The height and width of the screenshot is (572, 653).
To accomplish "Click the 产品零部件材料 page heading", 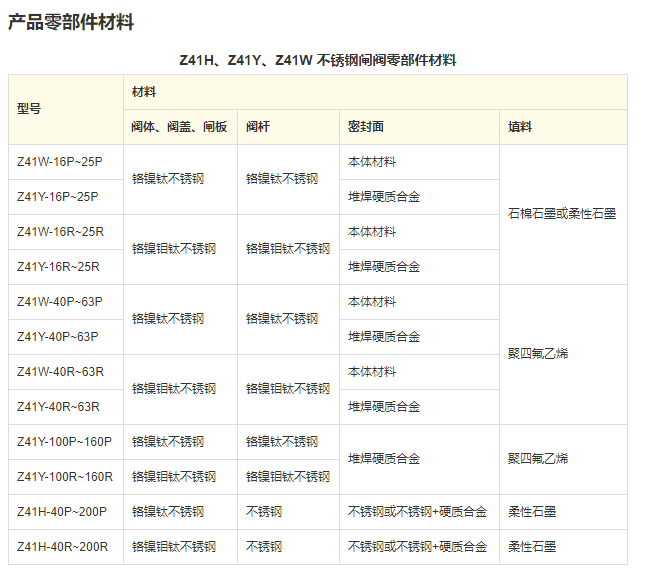I will click(x=71, y=22).
